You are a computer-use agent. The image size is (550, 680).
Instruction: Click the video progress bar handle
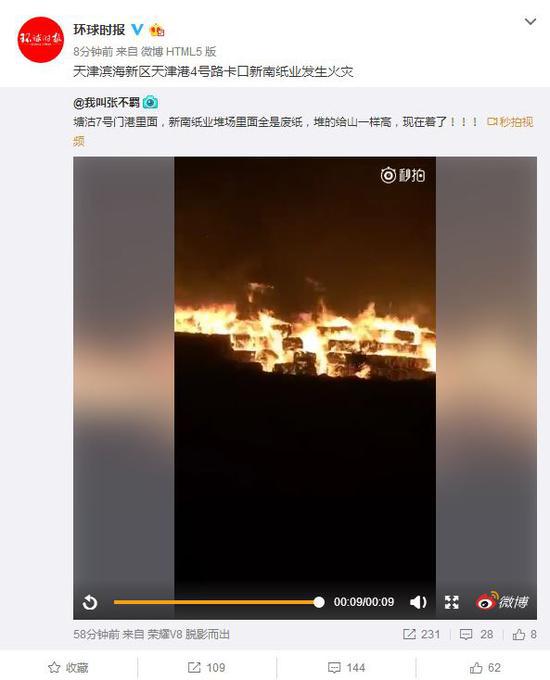click(319, 602)
